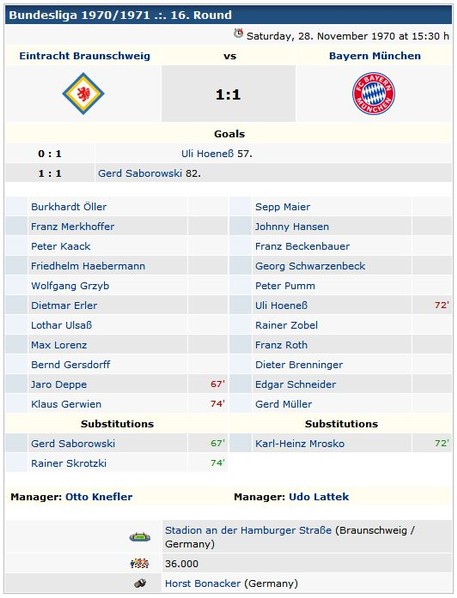Image resolution: width=457 pixels, height=598 pixels.
Task: Click the stadium icon
Action: point(140,537)
